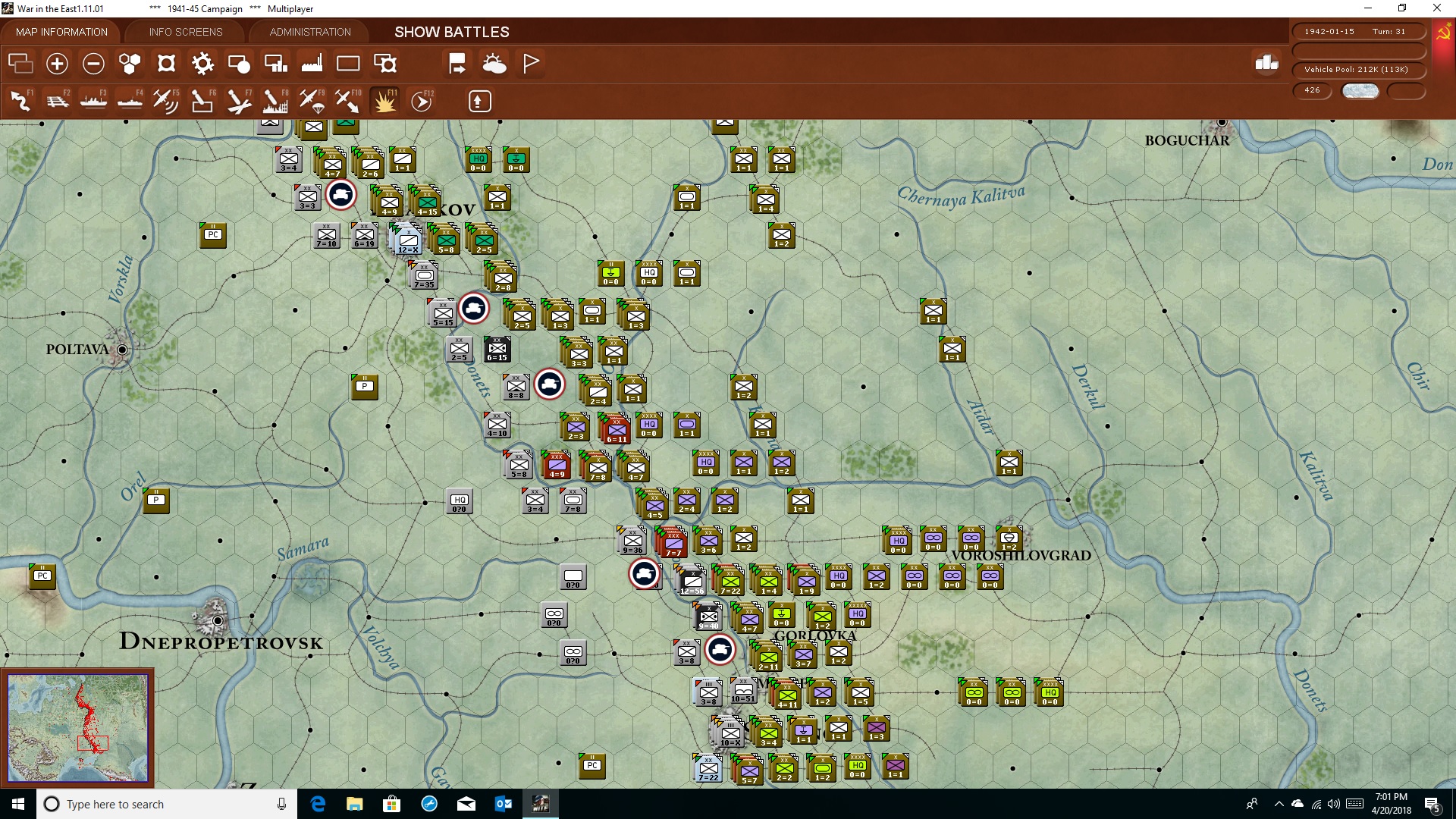Open File Explorer from taskbar

355,804
